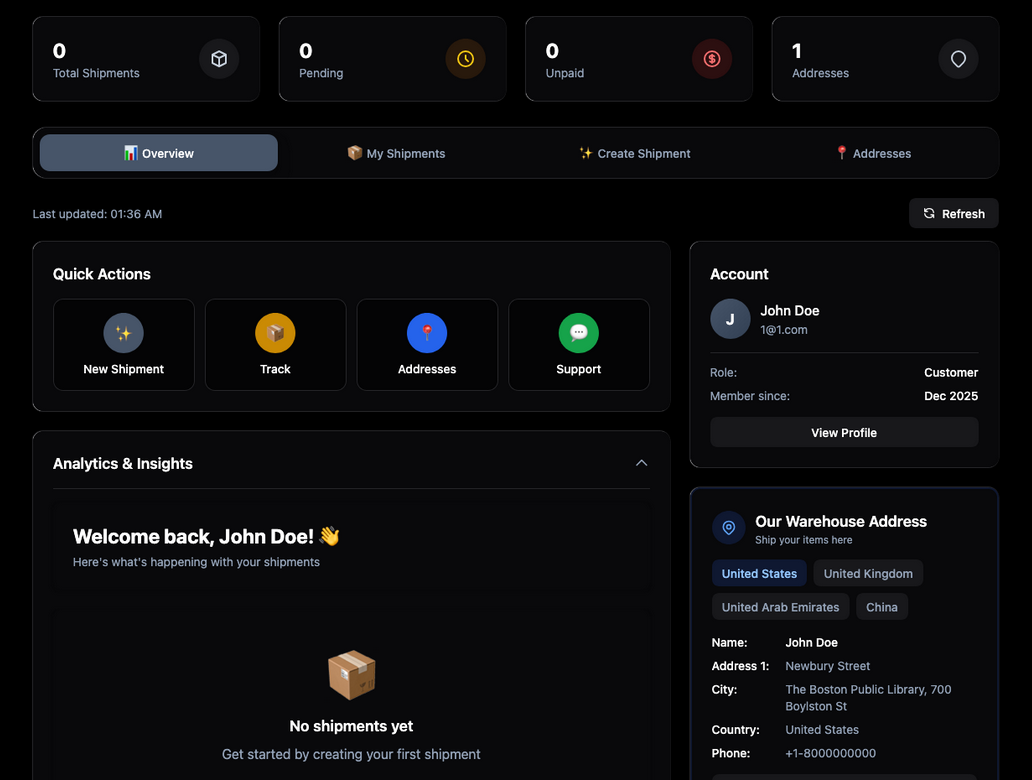Click the Customer role value
The height and width of the screenshot is (780, 1032).
(x=951, y=373)
